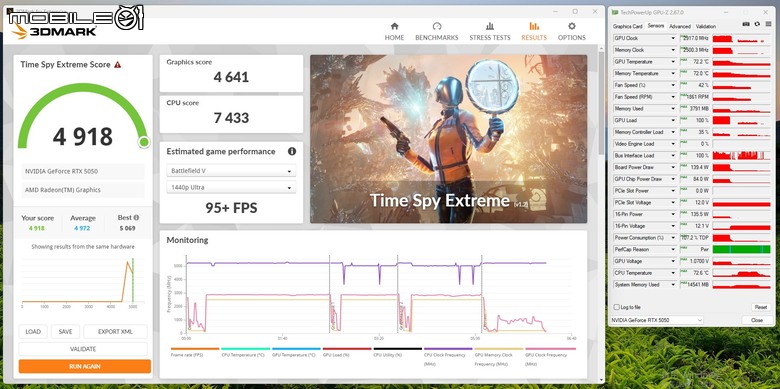This screenshot has width=780, height=389.
Task: Click the GPU-Z screenshot camera icon
Action: (x=746, y=24)
